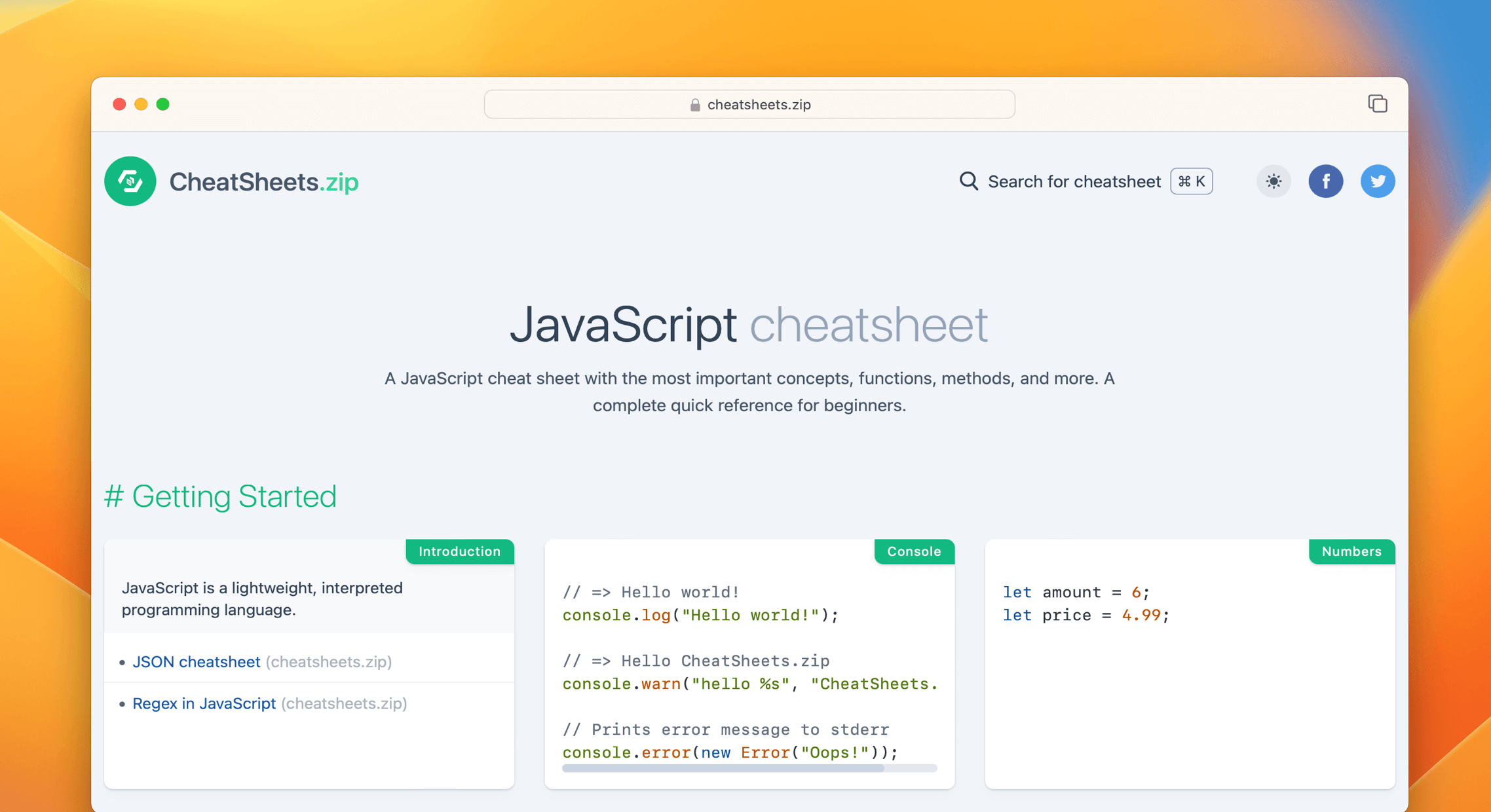Select the Numbers section badge

pyautogui.click(x=1351, y=551)
